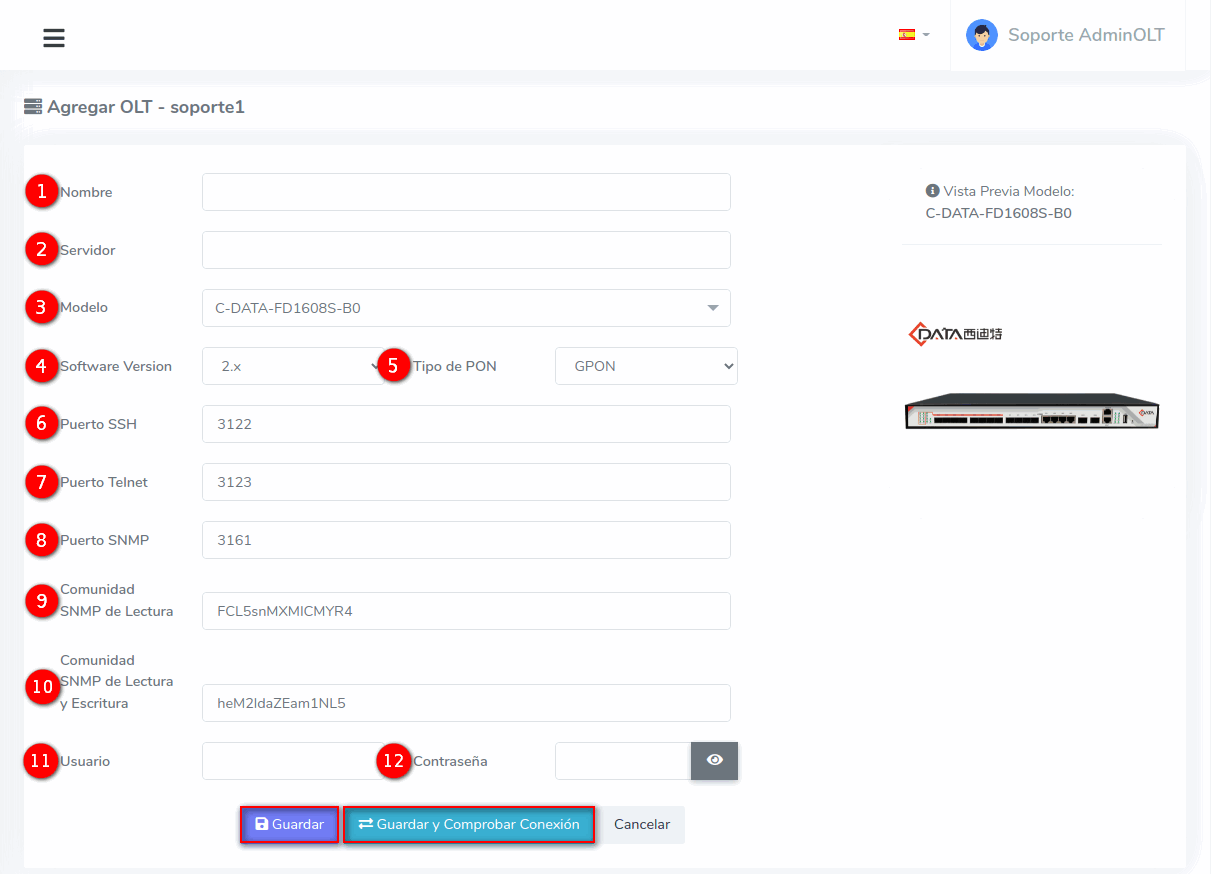
Task: Click Guardar y Comprobar Conexión button
Action: [x=469, y=825]
